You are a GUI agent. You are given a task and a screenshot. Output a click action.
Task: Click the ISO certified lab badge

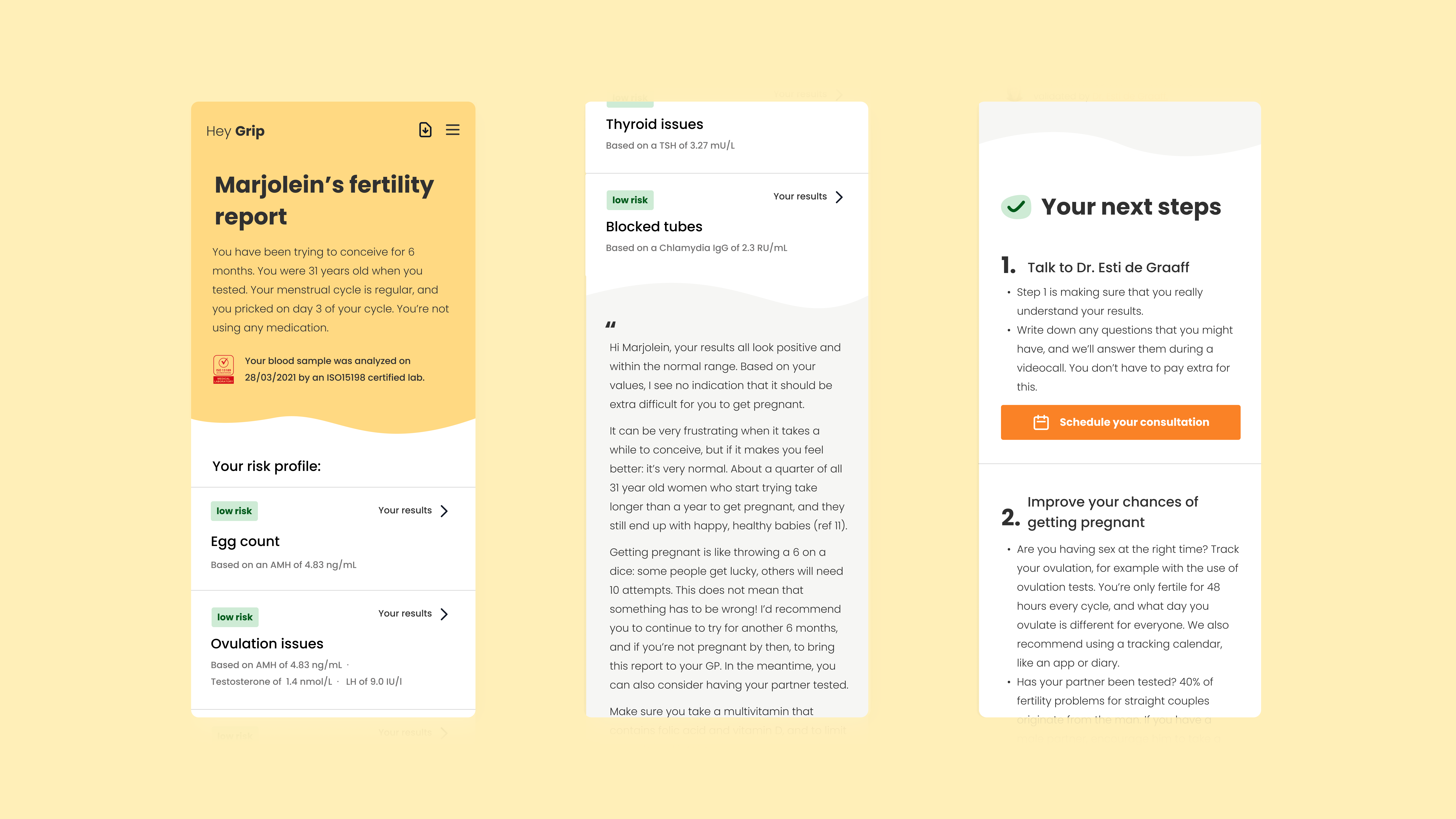223,369
